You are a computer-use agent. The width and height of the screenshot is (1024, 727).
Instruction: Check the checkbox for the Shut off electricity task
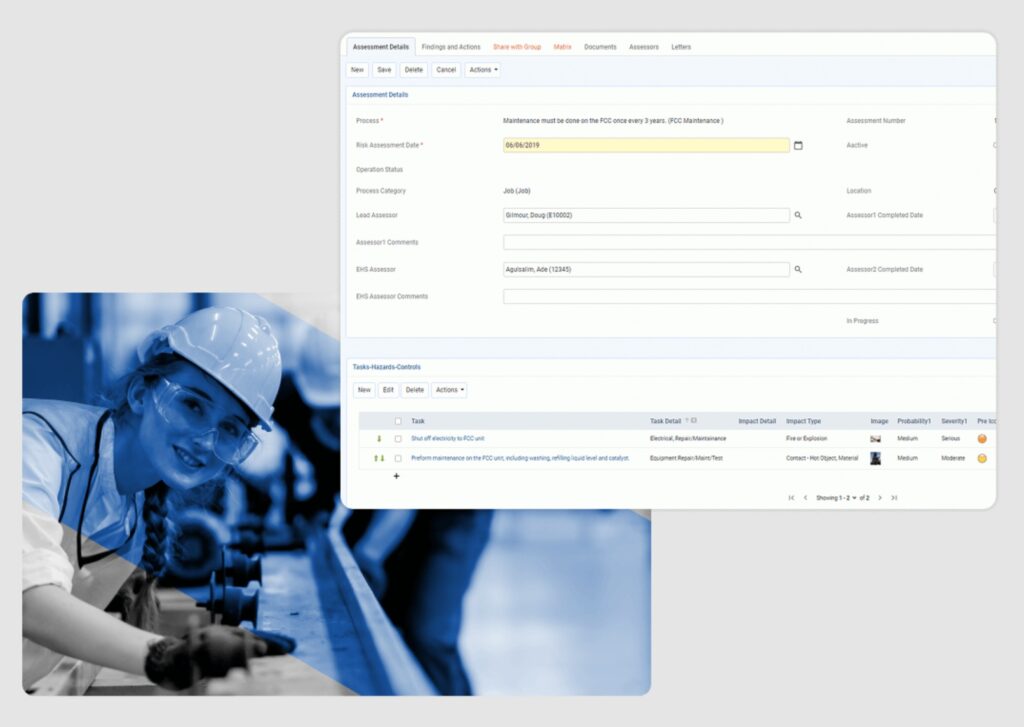point(397,436)
